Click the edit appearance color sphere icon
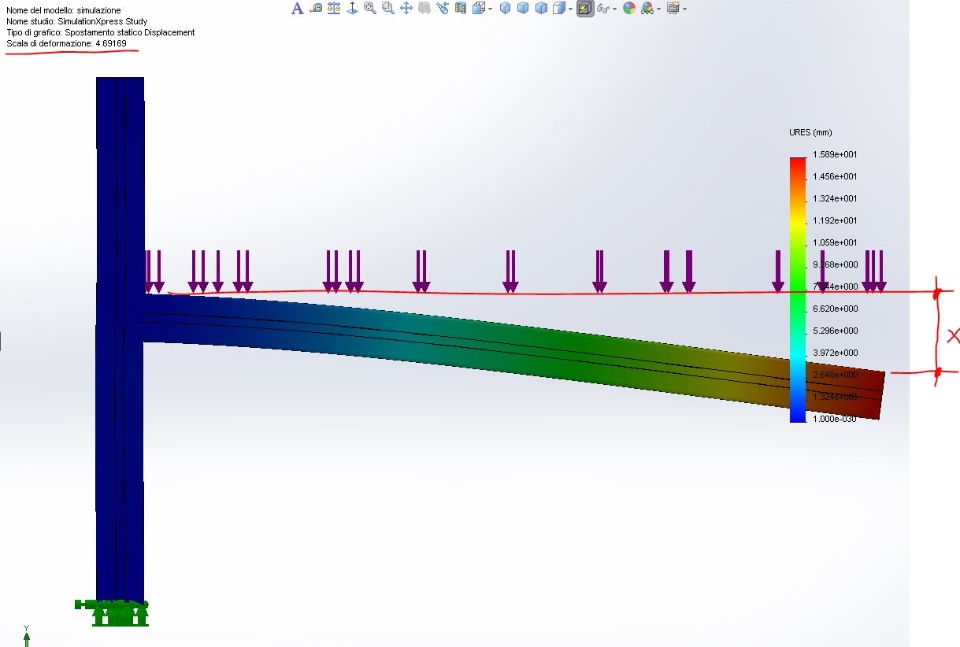The image size is (960, 647). (x=629, y=8)
